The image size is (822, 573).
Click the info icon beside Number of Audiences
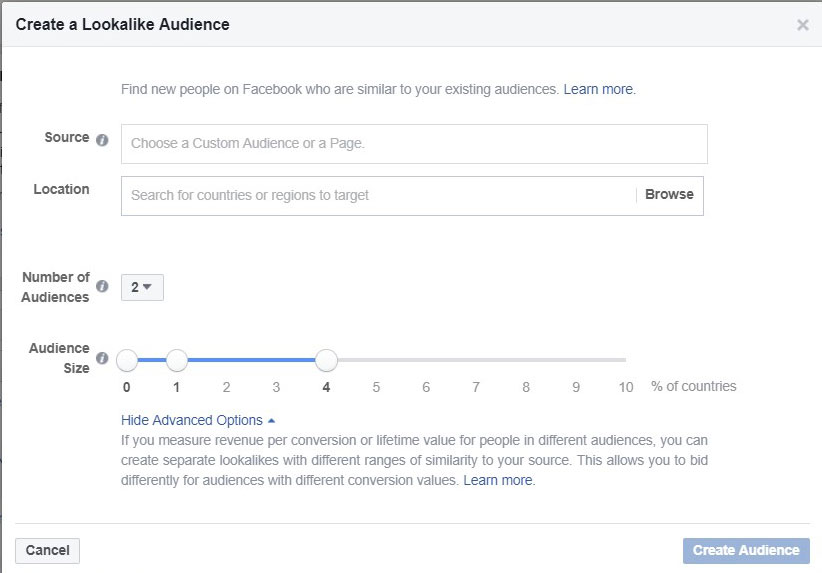pos(102,286)
